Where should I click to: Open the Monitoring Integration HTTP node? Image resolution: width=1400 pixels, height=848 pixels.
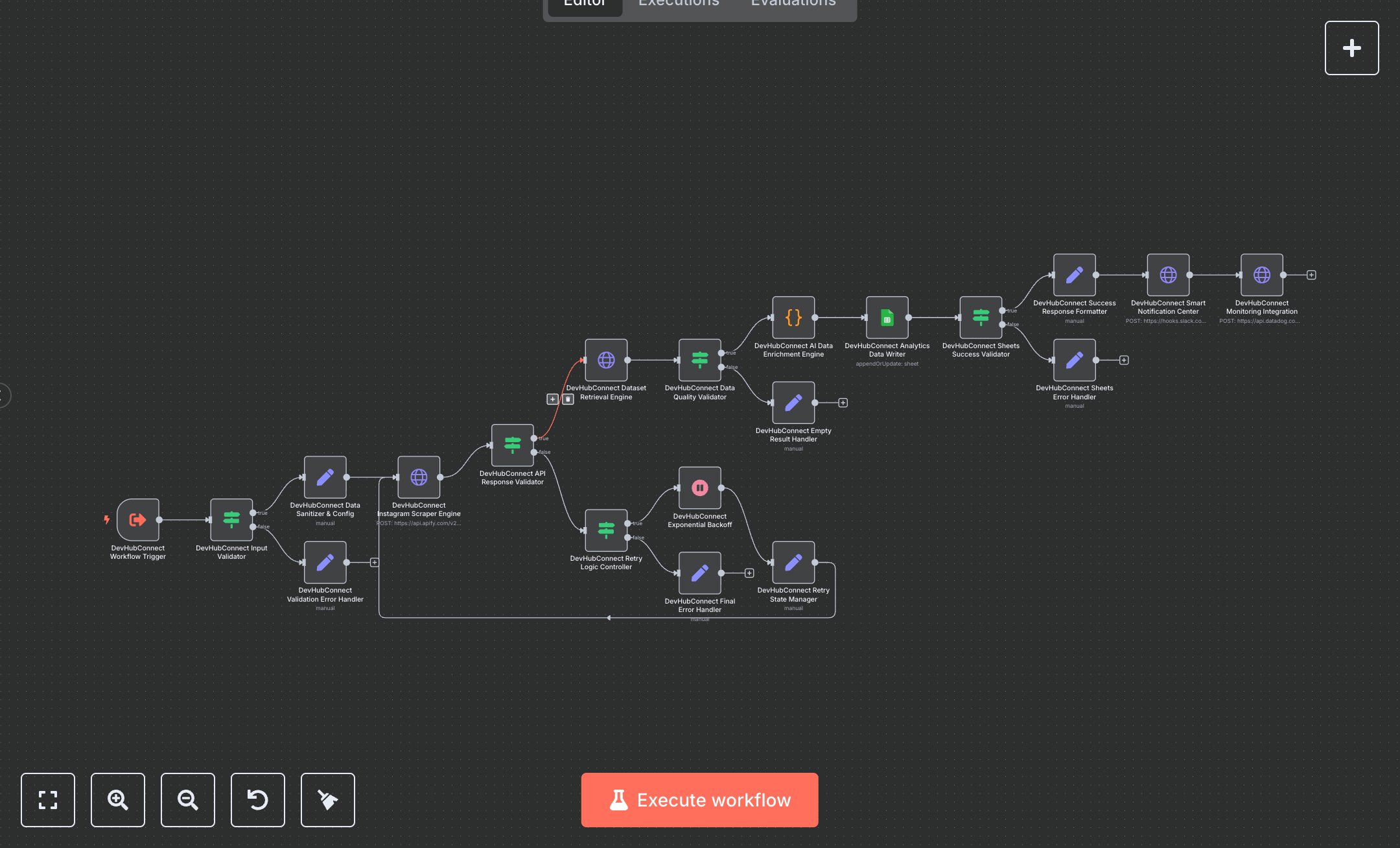[x=1261, y=275]
